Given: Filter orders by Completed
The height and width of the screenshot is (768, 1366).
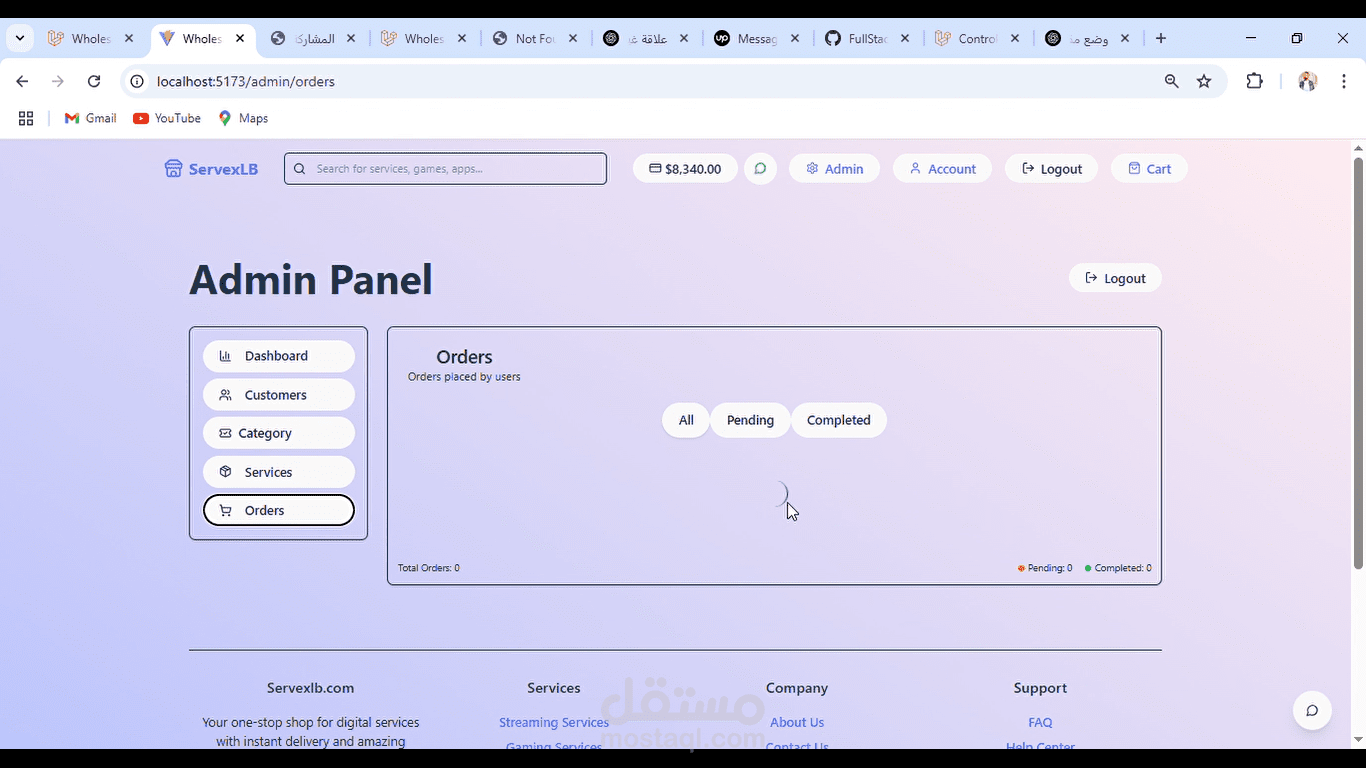Looking at the screenshot, I should pyautogui.click(x=839, y=420).
